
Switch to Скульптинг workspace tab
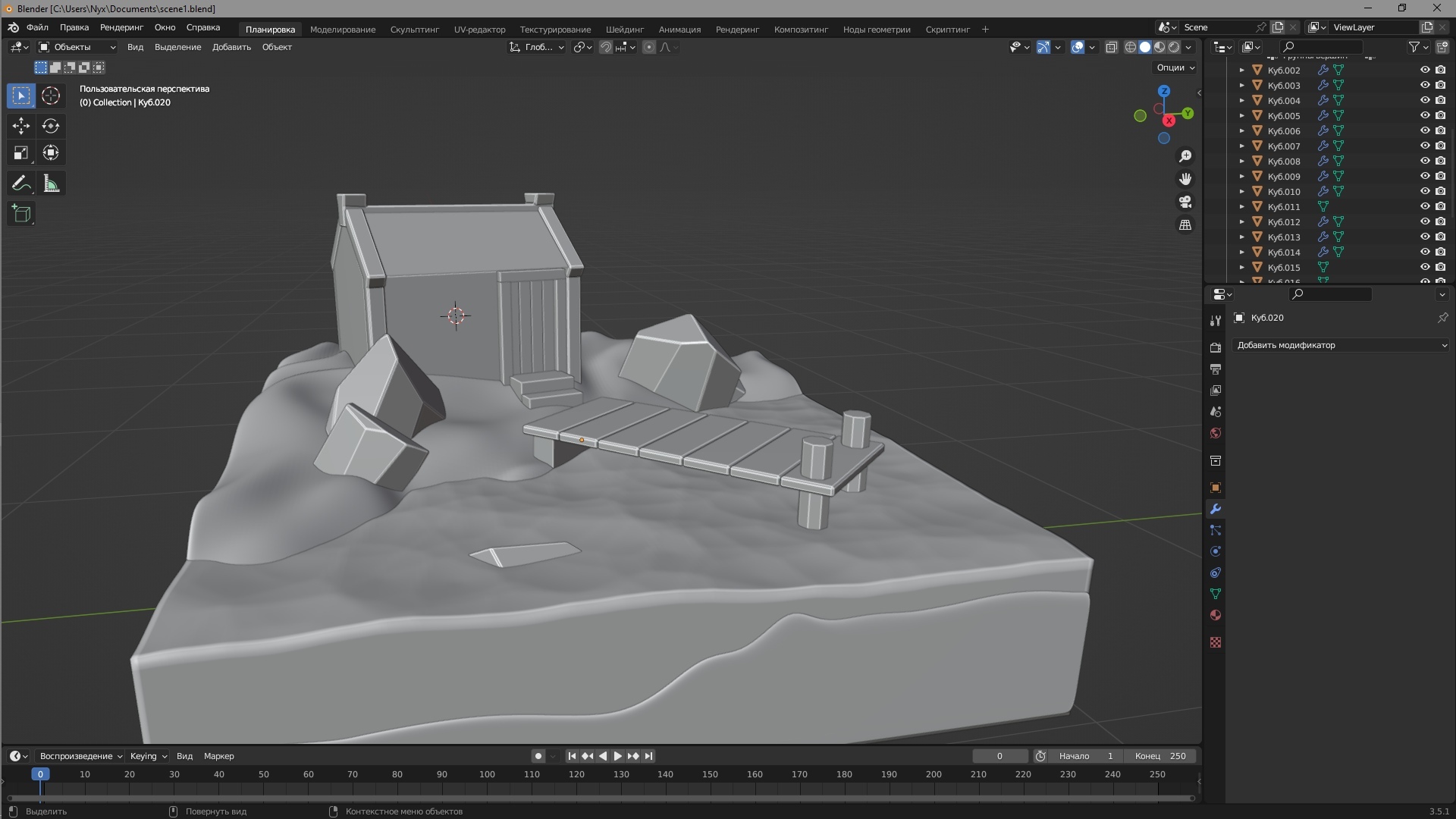(415, 30)
